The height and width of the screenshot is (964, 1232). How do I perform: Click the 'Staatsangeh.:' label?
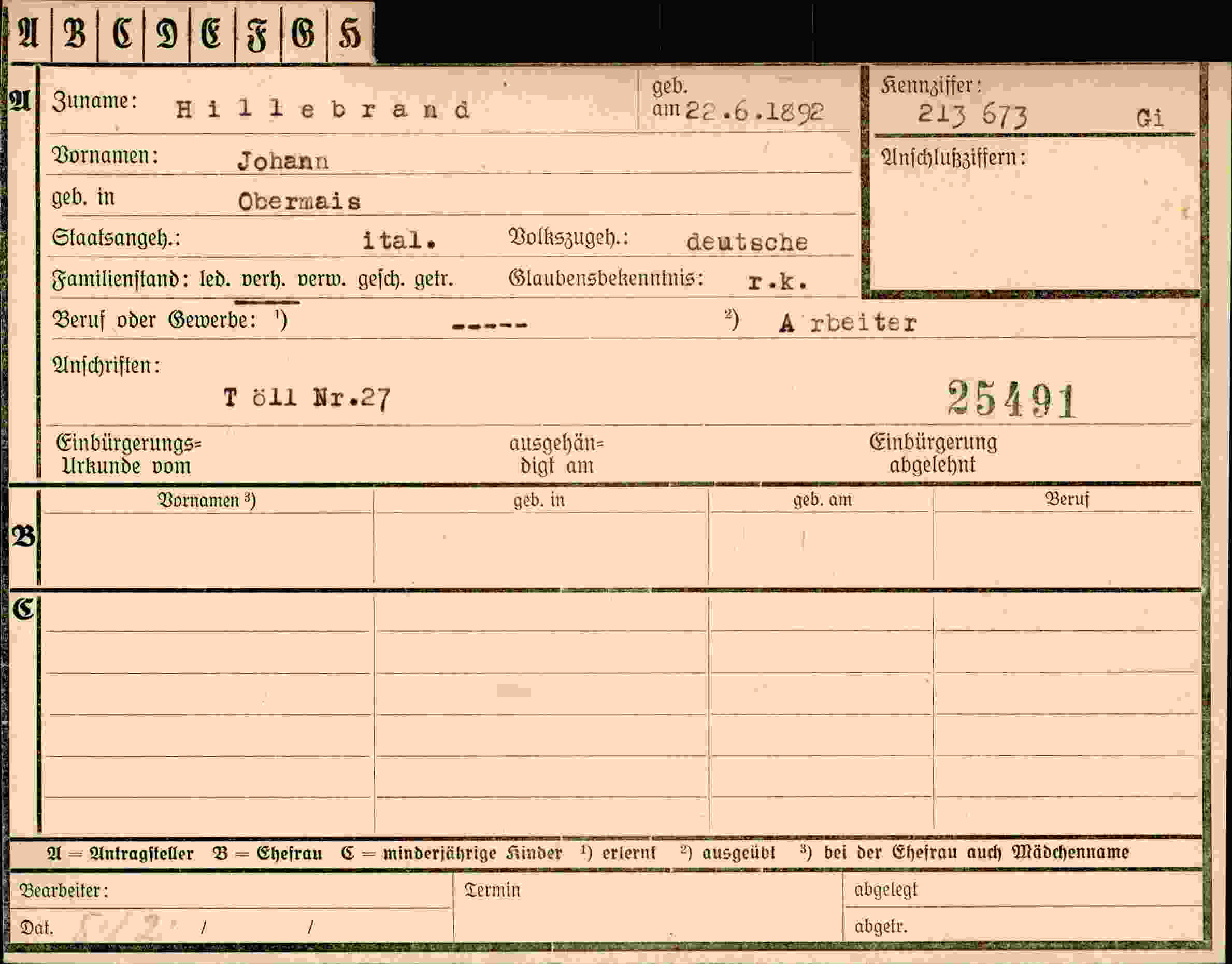point(116,237)
